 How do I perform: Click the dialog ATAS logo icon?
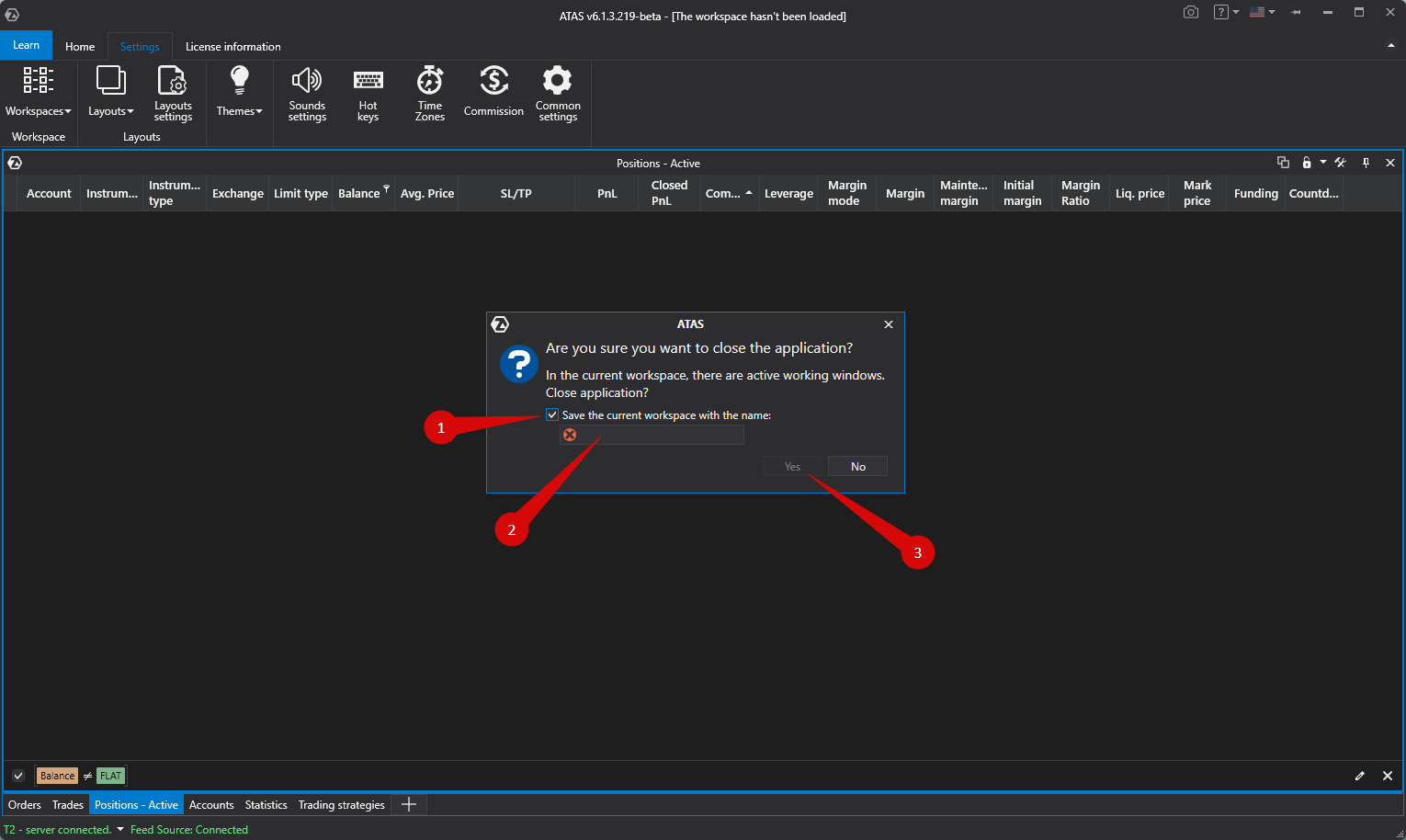coord(500,324)
